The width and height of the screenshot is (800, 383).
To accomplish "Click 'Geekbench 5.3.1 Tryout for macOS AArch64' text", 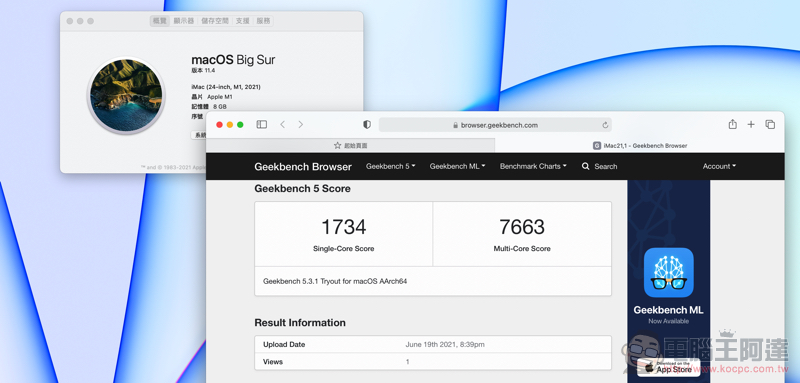I will (335, 281).
